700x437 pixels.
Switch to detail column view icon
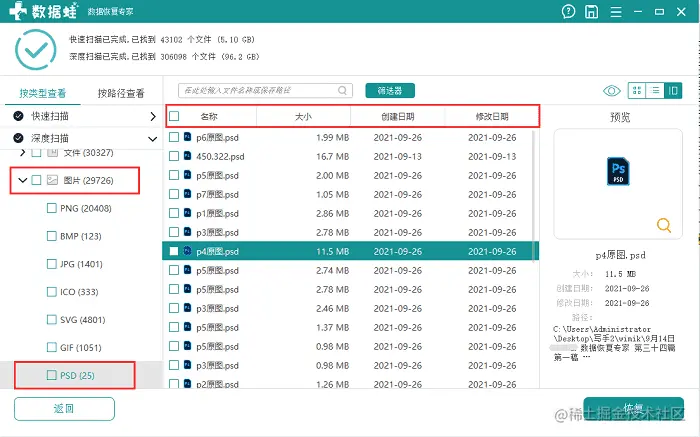[x=673, y=91]
